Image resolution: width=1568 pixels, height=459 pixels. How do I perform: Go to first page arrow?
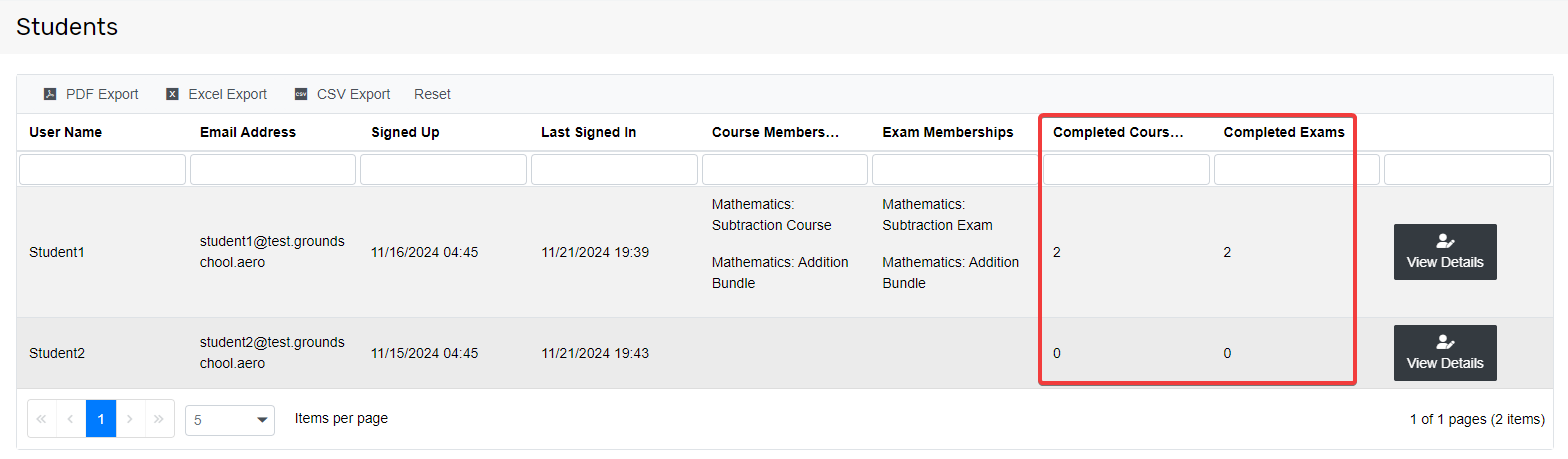click(41, 419)
